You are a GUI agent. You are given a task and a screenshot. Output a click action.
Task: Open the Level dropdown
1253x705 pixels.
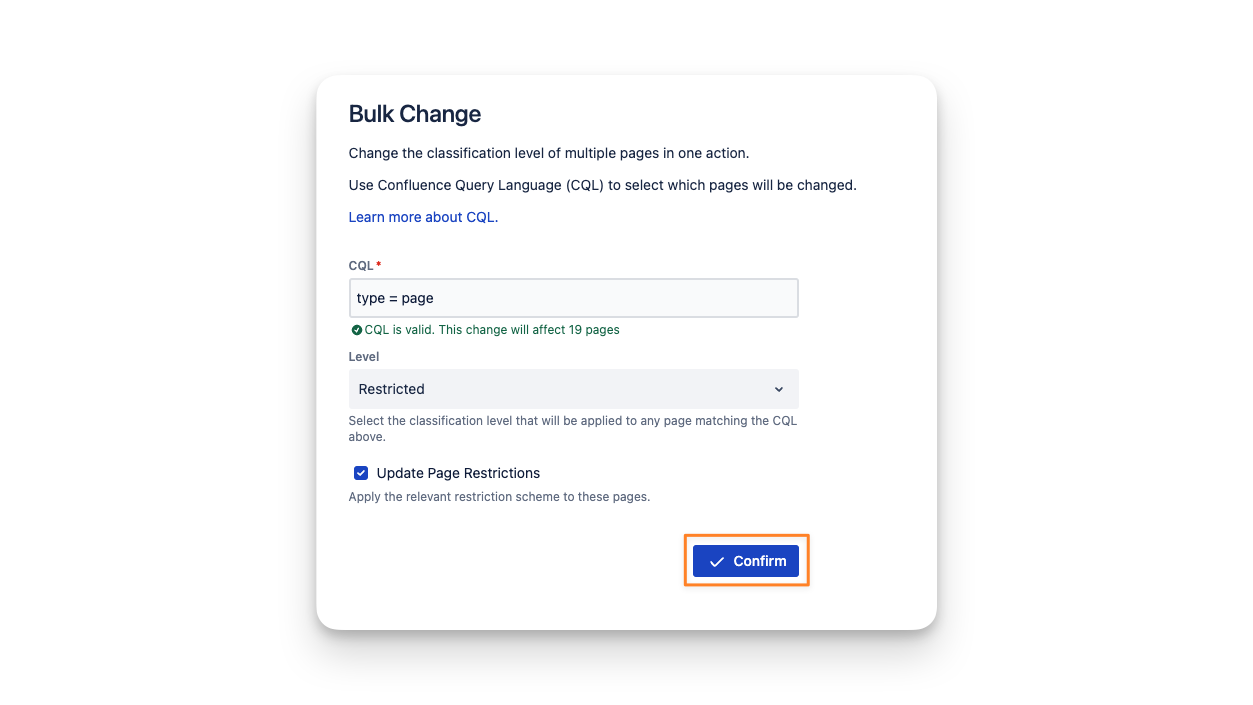coord(573,389)
